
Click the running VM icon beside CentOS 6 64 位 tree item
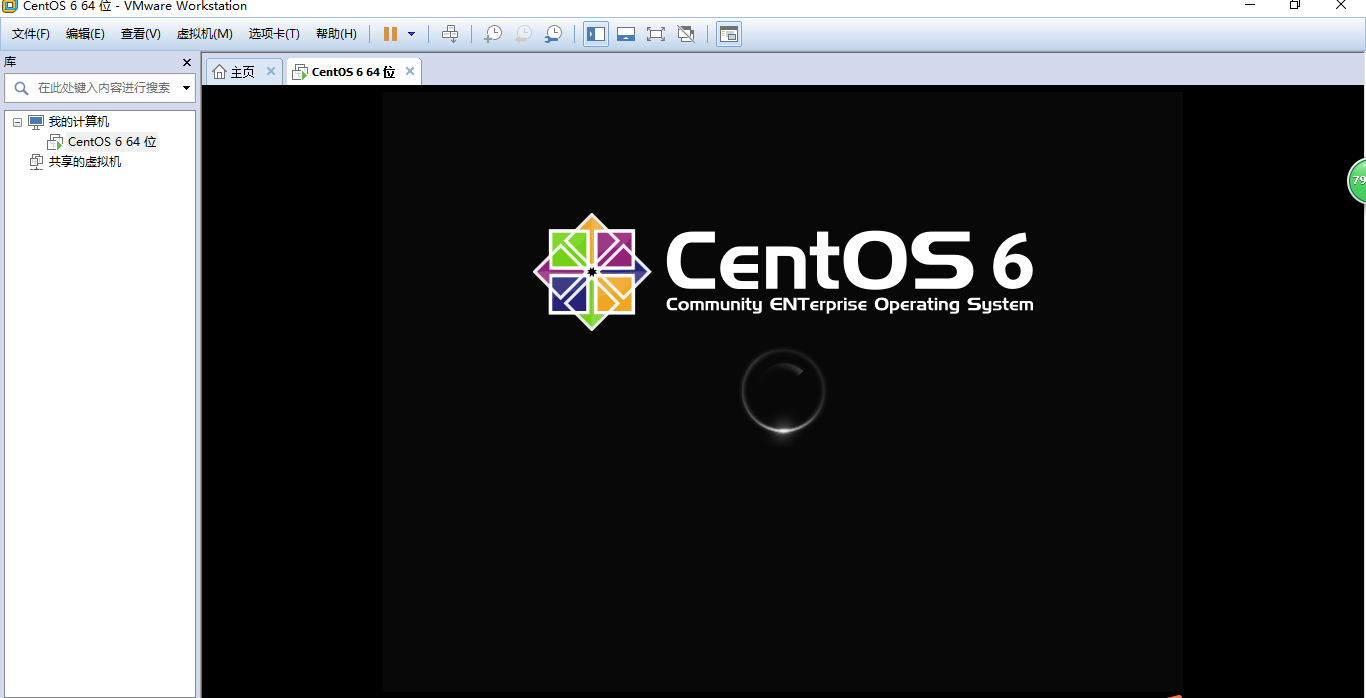tap(55, 142)
